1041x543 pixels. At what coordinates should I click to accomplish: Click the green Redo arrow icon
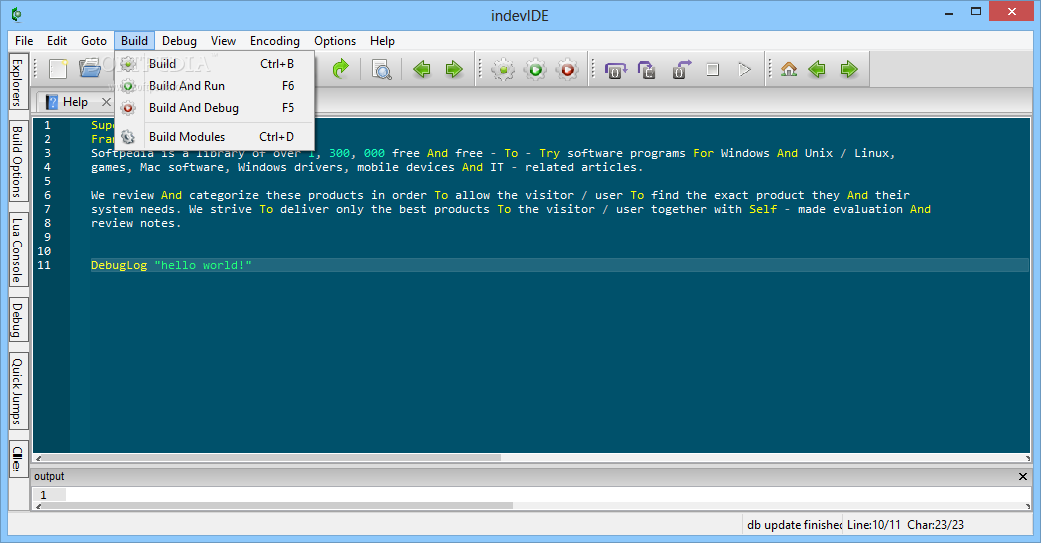click(341, 69)
